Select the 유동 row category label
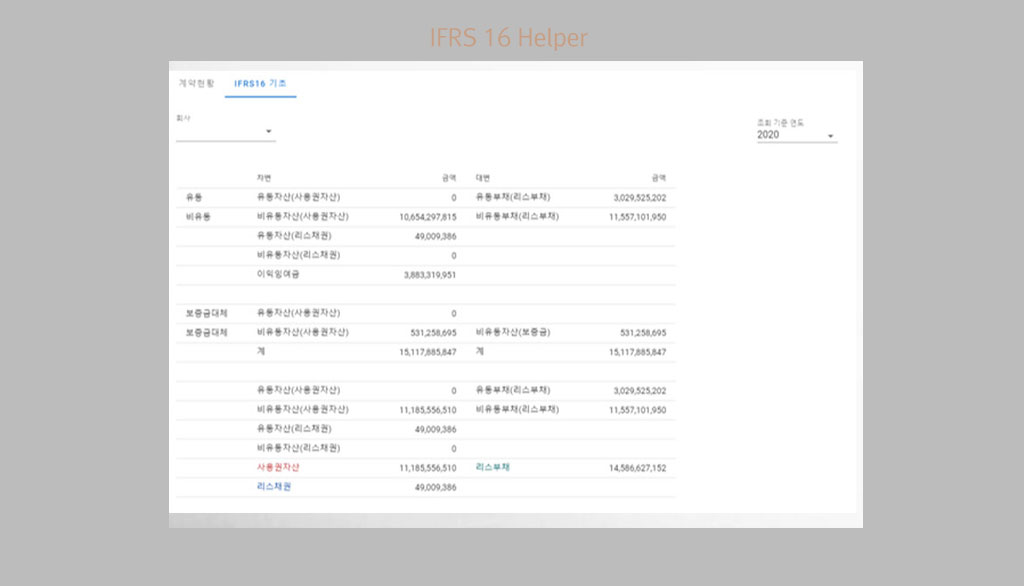This screenshot has width=1024, height=586. pos(194,197)
